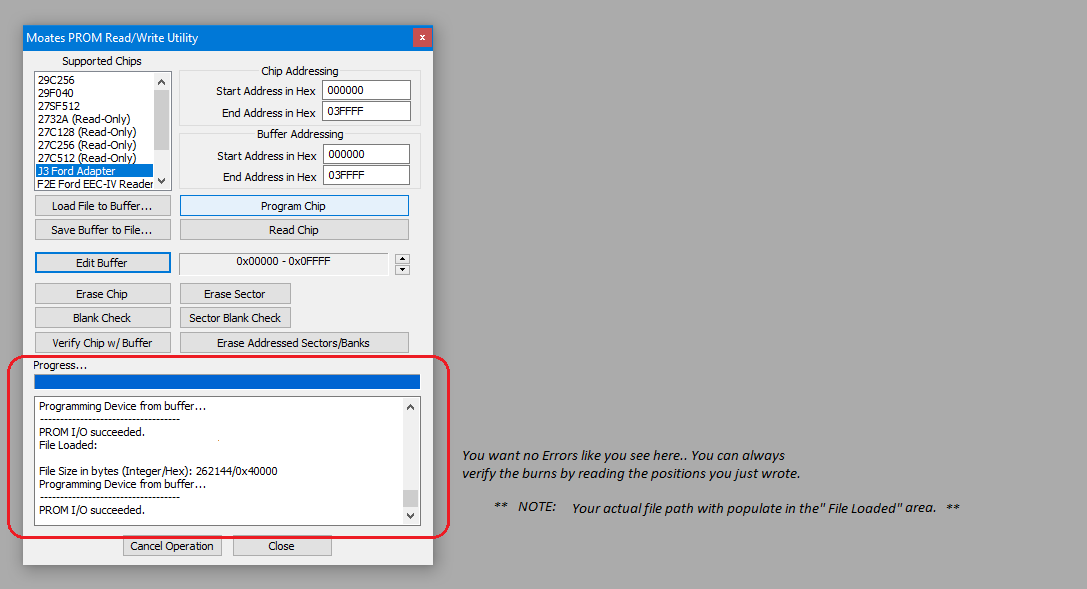Select 27C256 (Read-Only) chip
The height and width of the screenshot is (589, 1087).
click(x=87, y=145)
